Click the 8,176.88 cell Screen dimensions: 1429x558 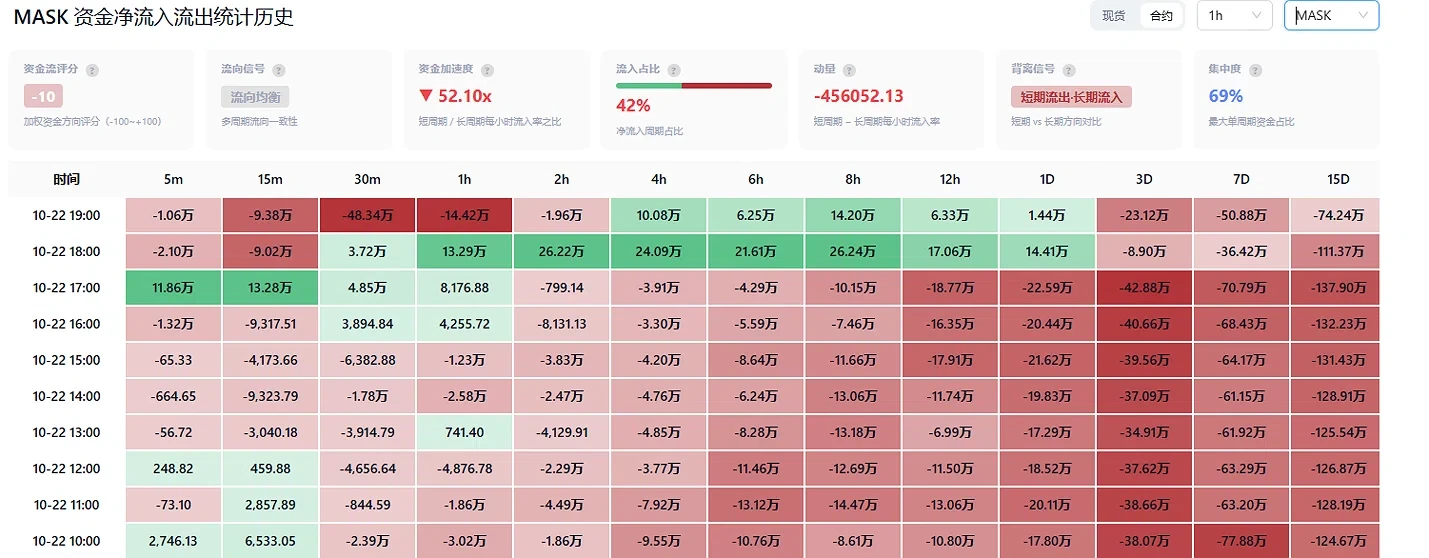click(x=465, y=287)
